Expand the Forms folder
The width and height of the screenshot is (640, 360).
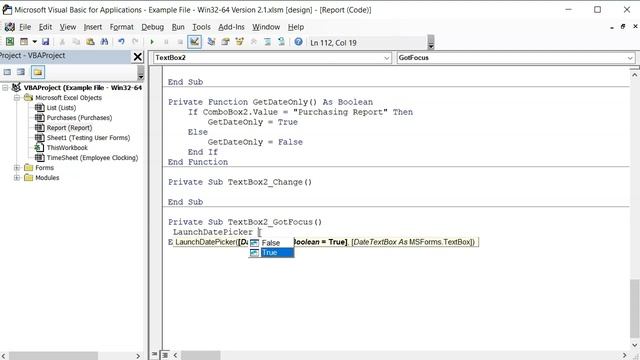17,167
